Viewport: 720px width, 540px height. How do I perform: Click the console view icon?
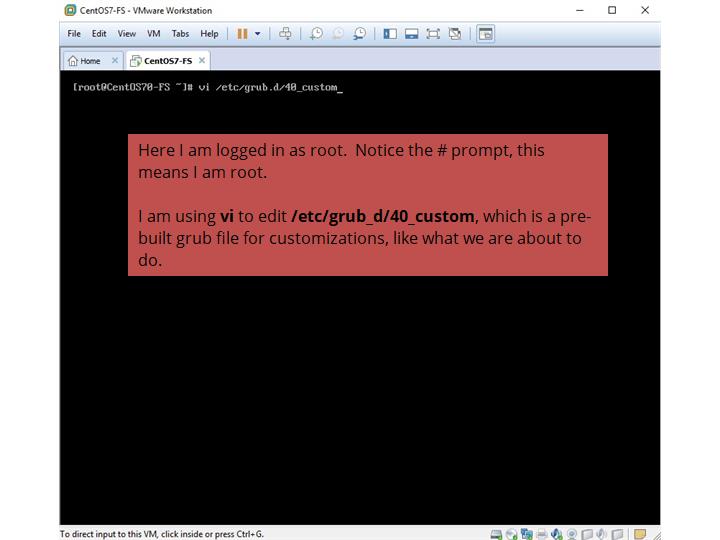point(485,33)
